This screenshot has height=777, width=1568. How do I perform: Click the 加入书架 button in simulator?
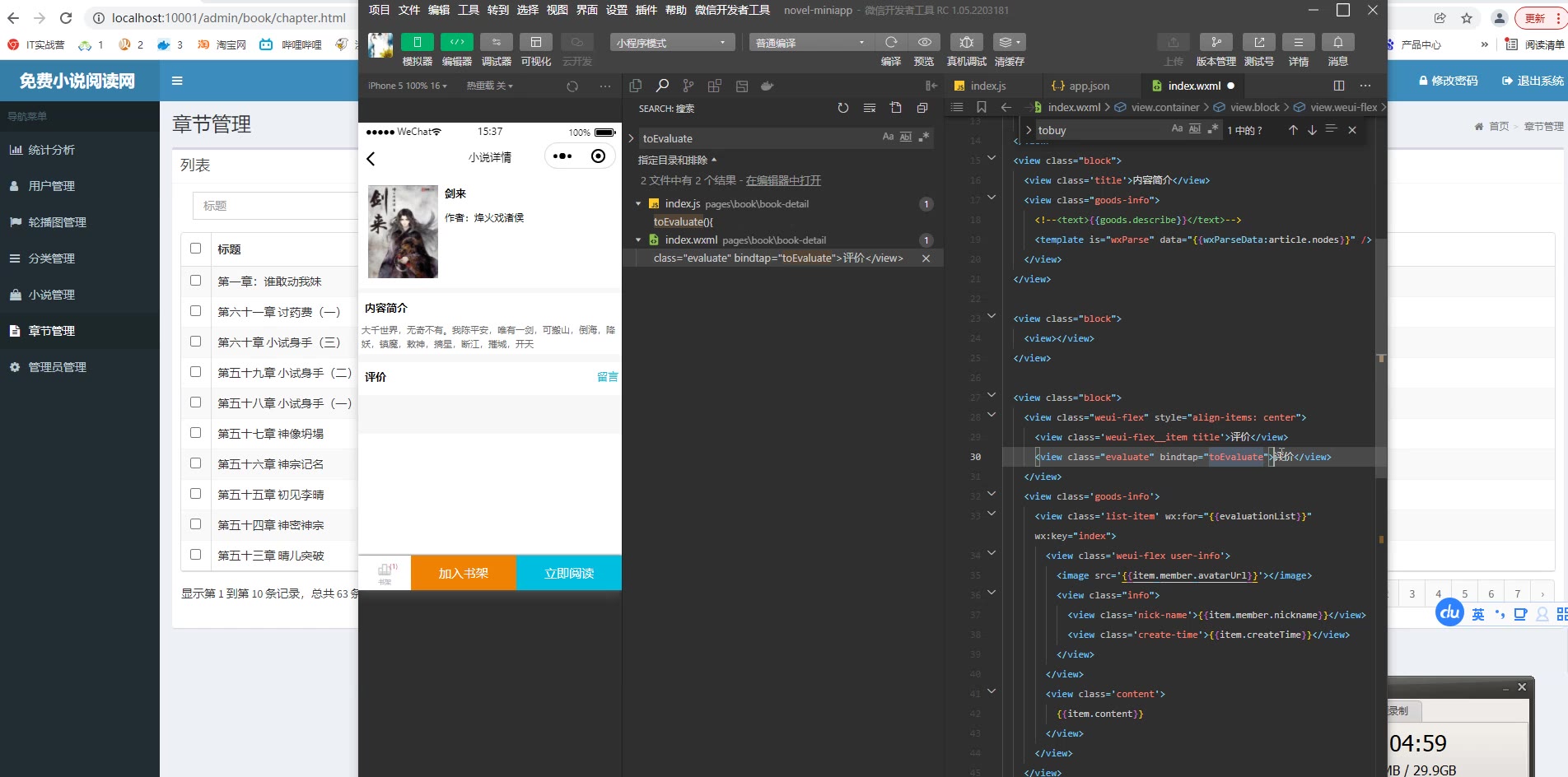pyautogui.click(x=463, y=573)
